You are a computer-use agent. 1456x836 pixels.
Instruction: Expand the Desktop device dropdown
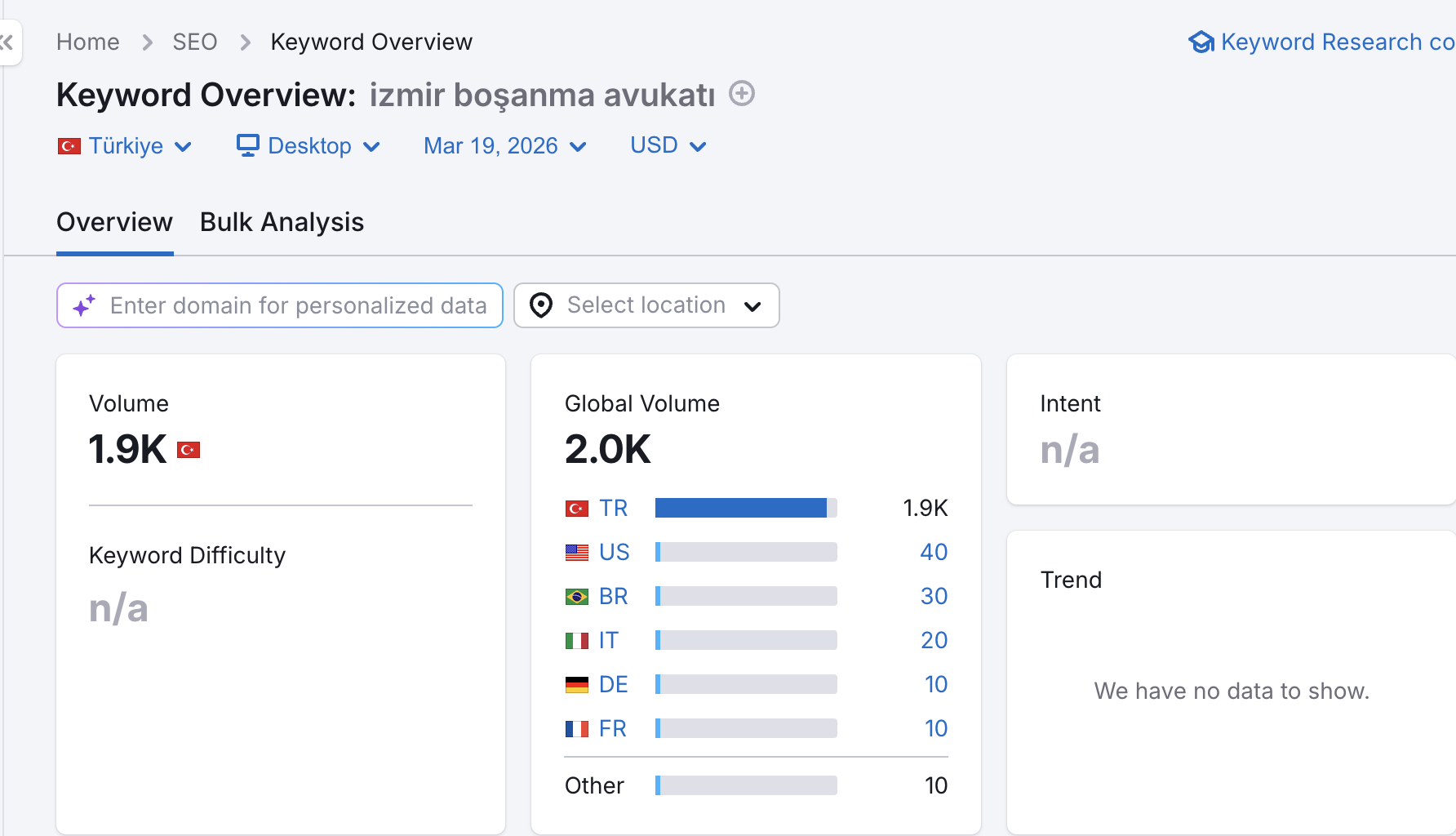(x=309, y=146)
